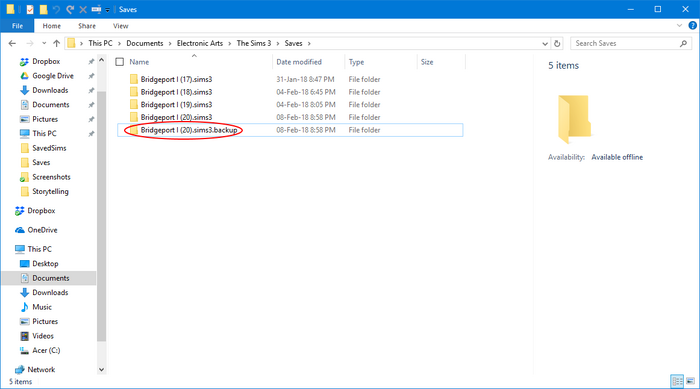700x389 pixels.
Task: Click the Back navigation arrow
Action: coord(12,43)
